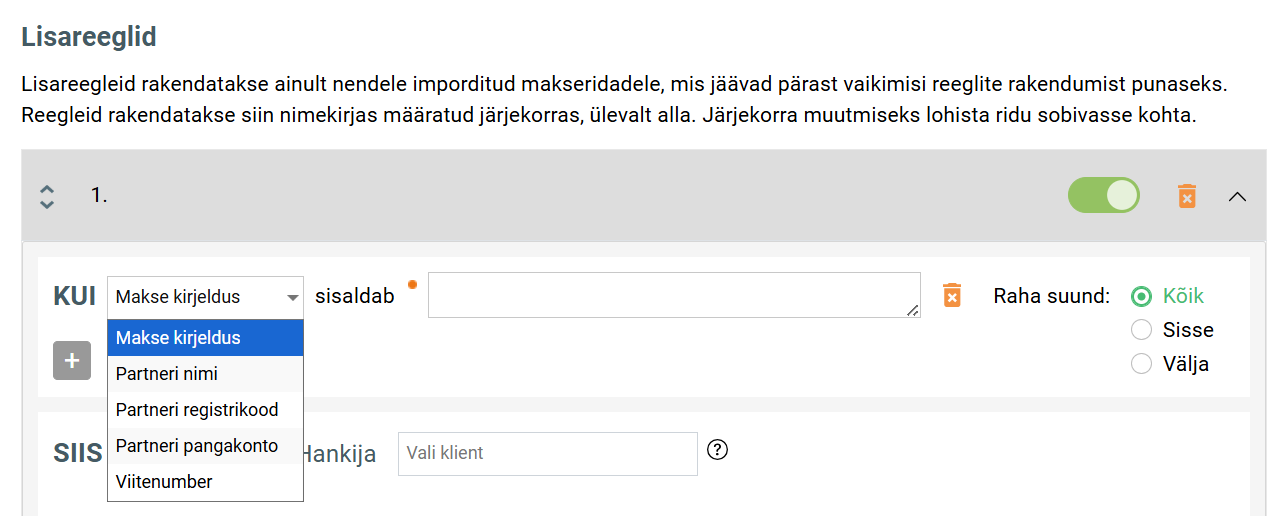Toggle rule 1 off with the green switch

click(1103, 196)
